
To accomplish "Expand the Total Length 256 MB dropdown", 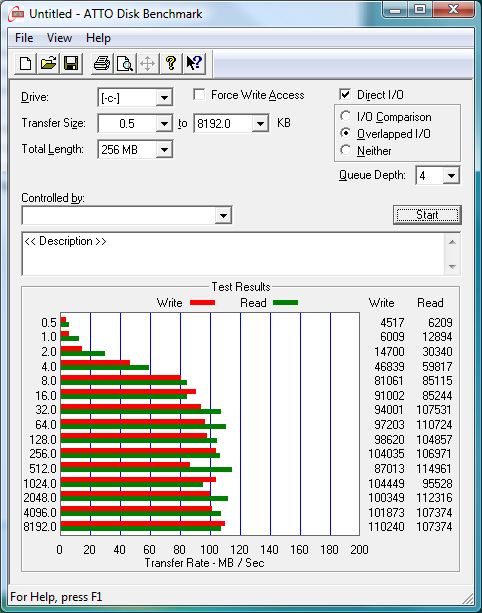I will pos(164,149).
